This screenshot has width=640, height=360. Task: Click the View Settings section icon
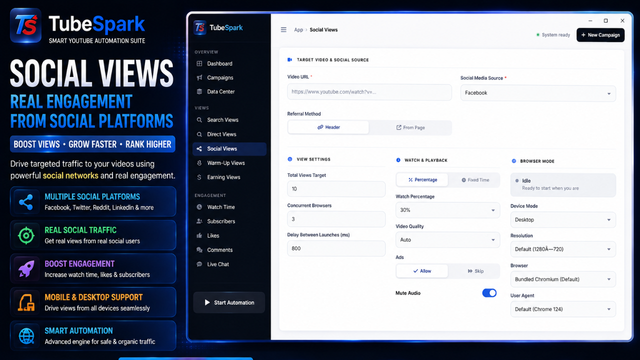[x=290, y=159]
